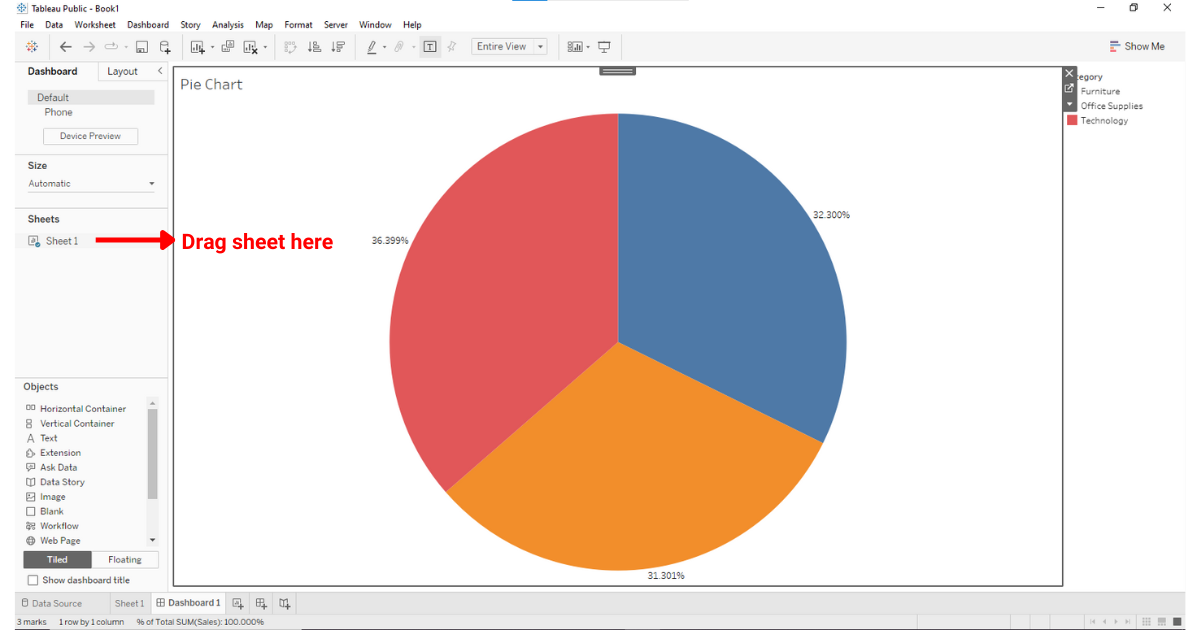Select Phone under device layouts
The width and height of the screenshot is (1200, 630).
58,112
